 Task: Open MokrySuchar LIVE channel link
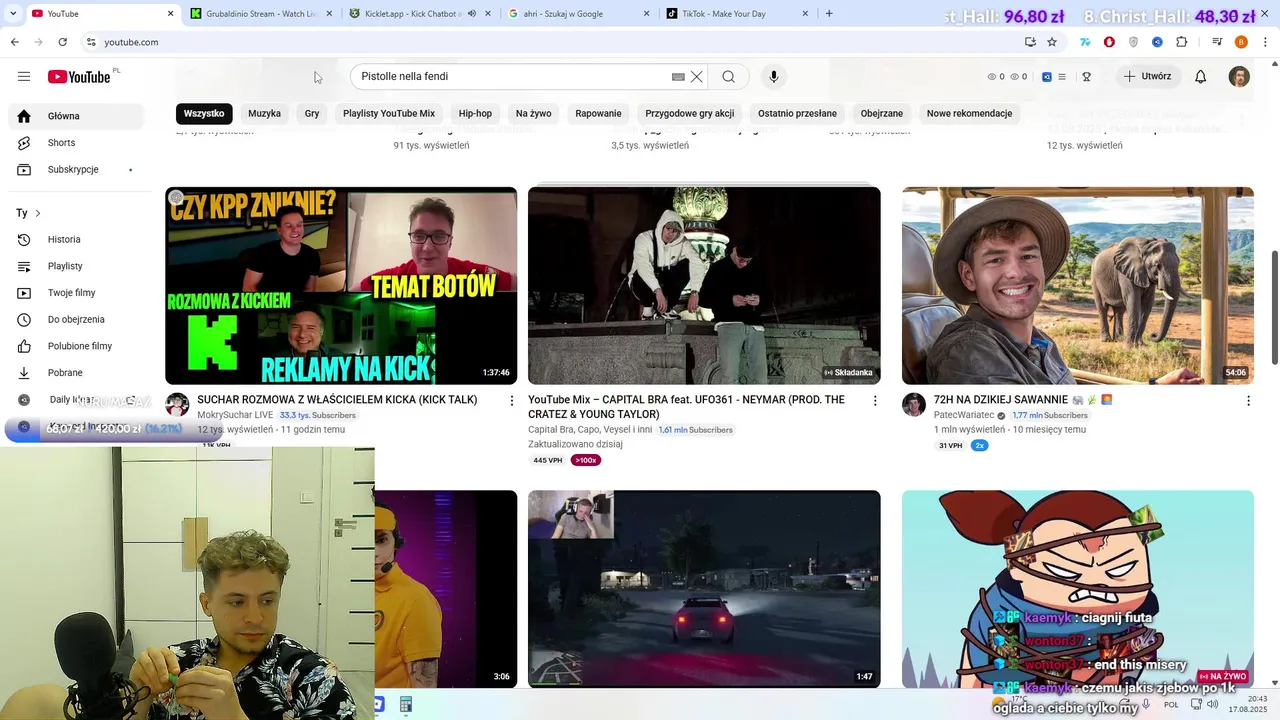tap(235, 415)
